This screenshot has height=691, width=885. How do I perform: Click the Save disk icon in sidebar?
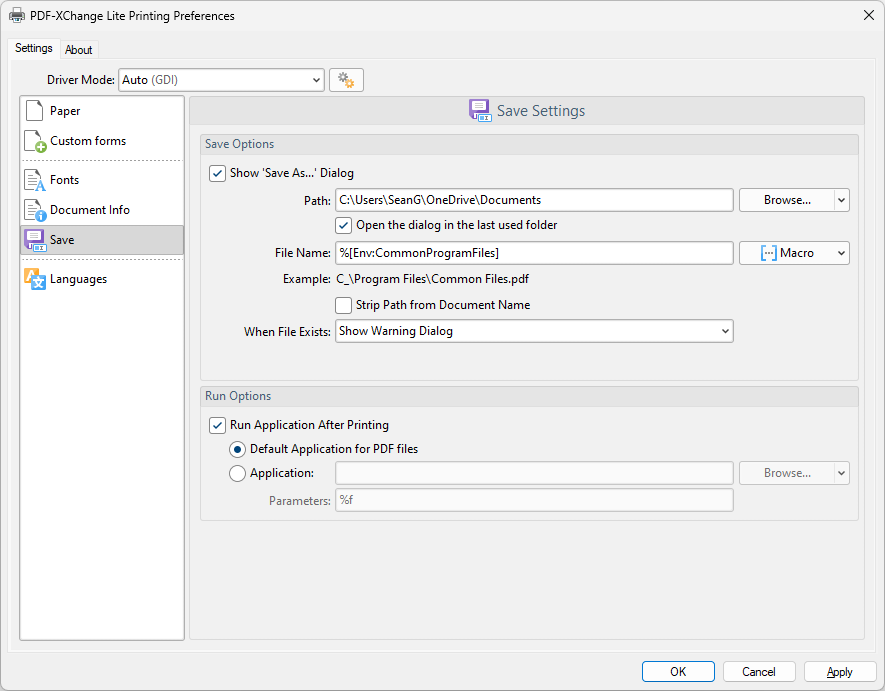[x=35, y=240]
